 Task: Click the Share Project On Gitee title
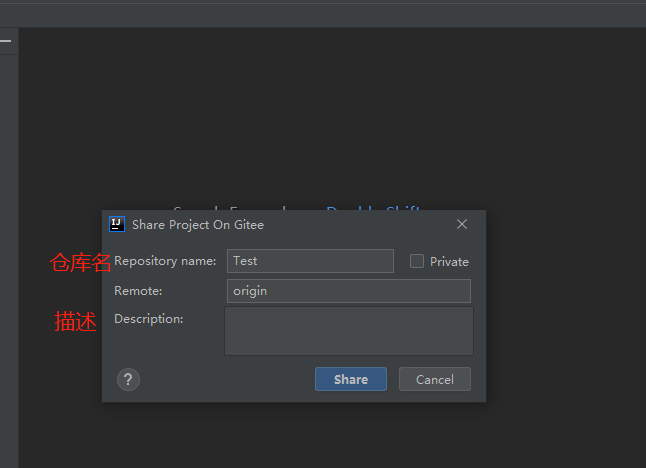(x=198, y=225)
